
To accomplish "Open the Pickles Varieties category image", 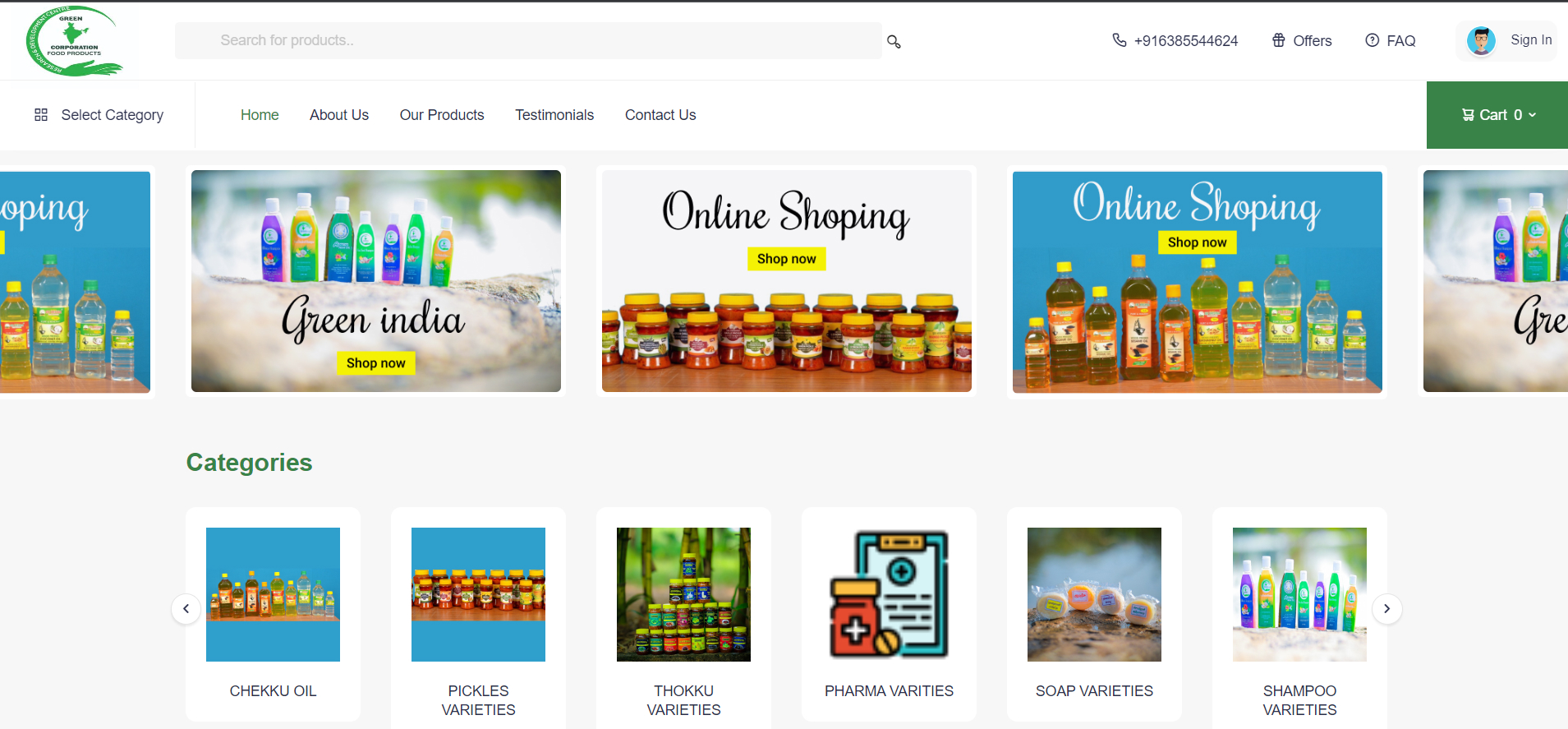I will coord(478,594).
